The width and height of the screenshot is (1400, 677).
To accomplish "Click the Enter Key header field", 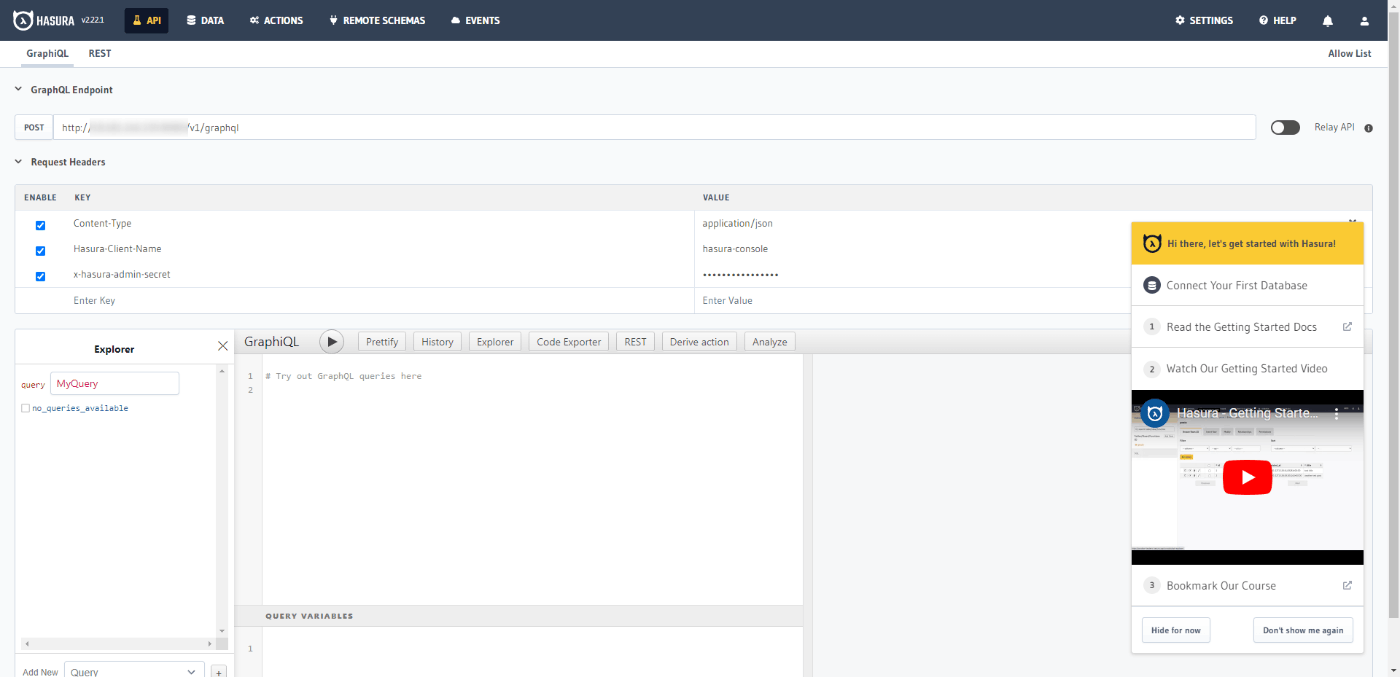I will click(380, 300).
